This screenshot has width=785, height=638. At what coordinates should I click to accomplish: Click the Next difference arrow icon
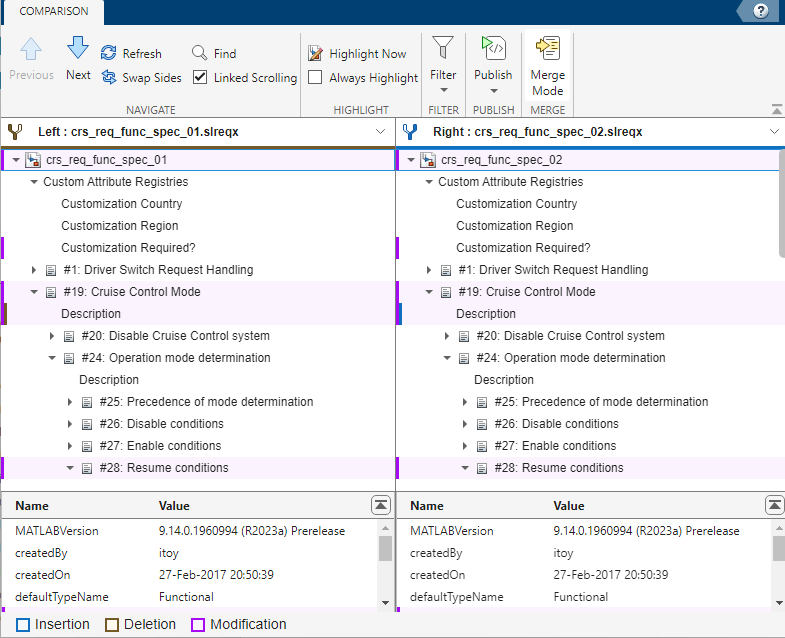(78, 49)
